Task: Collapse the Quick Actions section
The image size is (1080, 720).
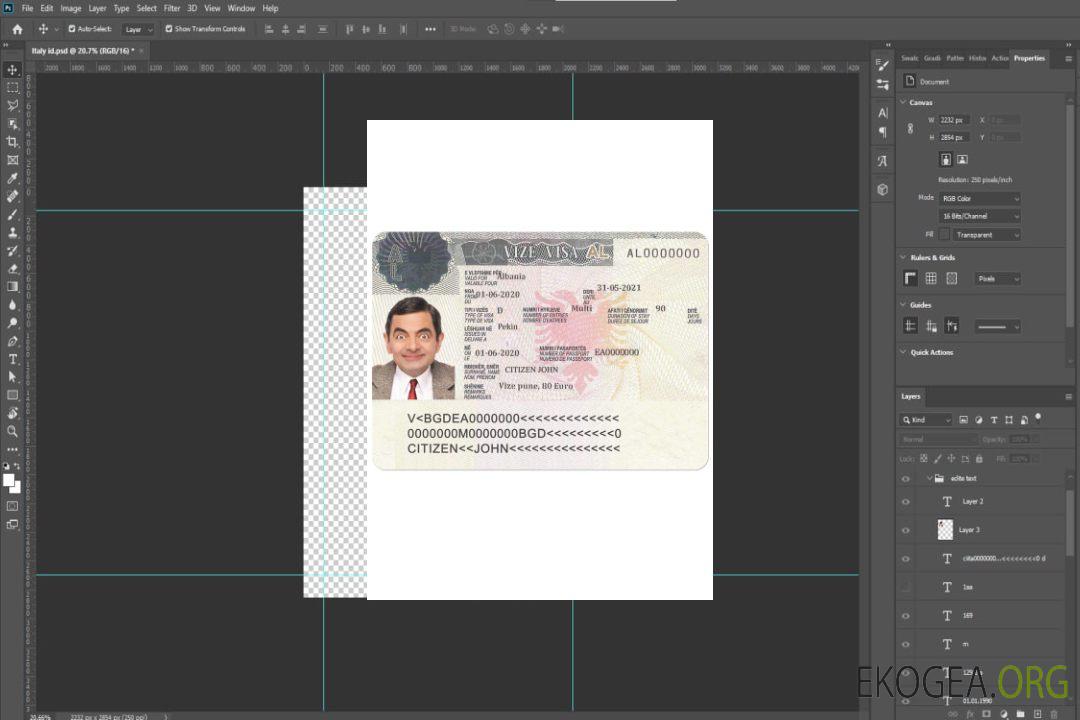Action: tap(904, 352)
